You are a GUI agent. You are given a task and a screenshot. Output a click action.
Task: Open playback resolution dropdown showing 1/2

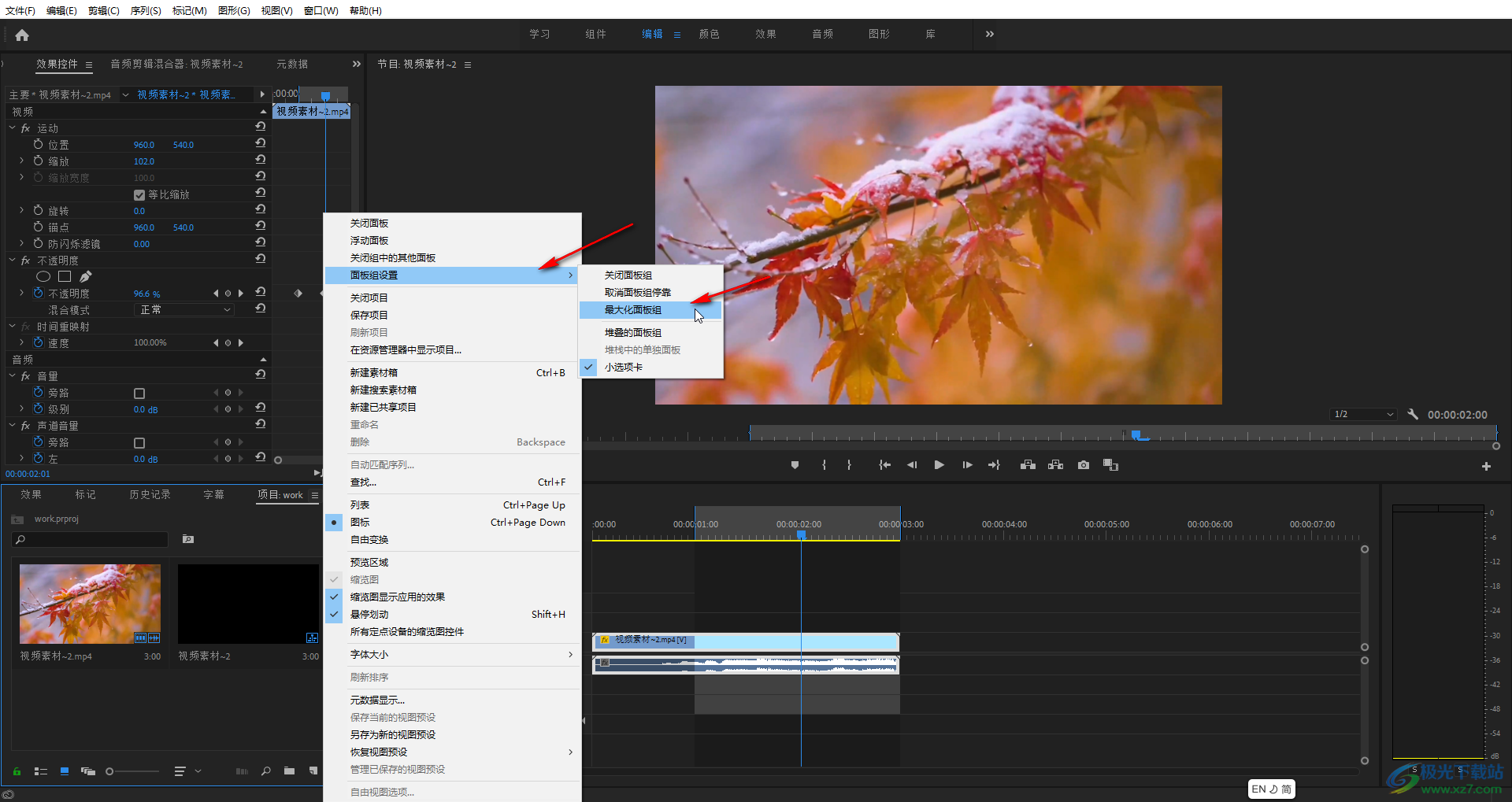[x=1363, y=414]
